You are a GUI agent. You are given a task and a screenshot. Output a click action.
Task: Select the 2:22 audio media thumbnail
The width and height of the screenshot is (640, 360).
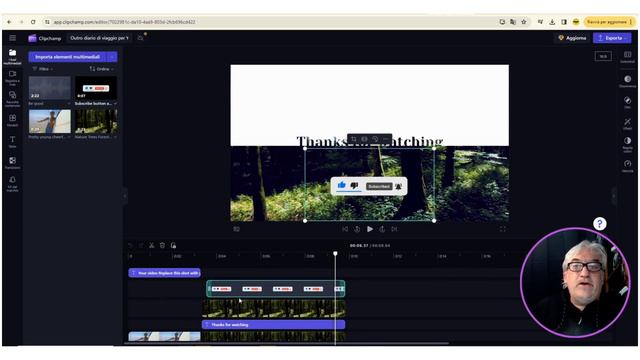pos(49,87)
